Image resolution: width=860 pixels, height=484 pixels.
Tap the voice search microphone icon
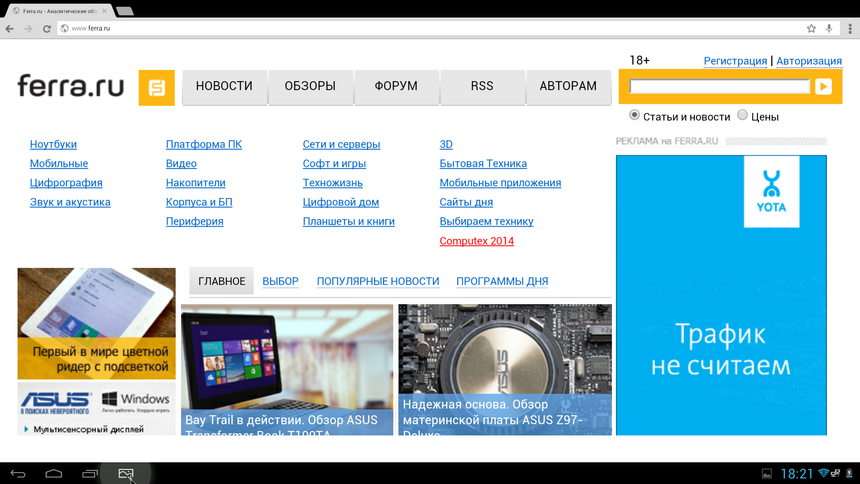pyautogui.click(x=829, y=28)
